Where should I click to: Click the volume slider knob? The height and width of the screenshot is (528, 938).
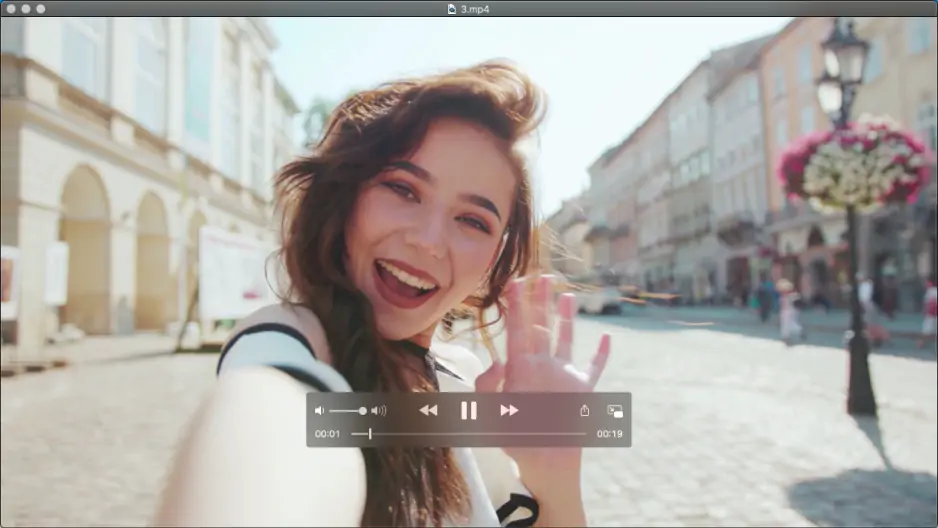point(363,411)
